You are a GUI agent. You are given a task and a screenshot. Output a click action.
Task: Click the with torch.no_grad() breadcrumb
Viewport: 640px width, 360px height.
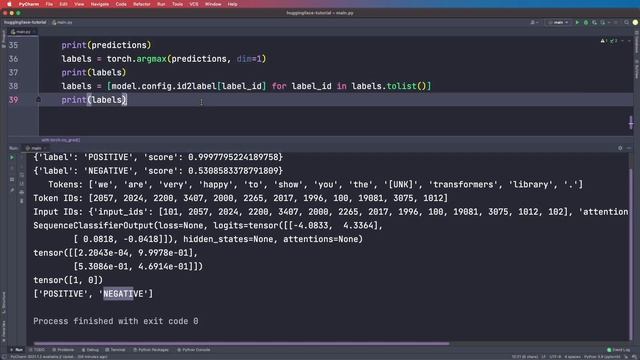click(x=61, y=140)
